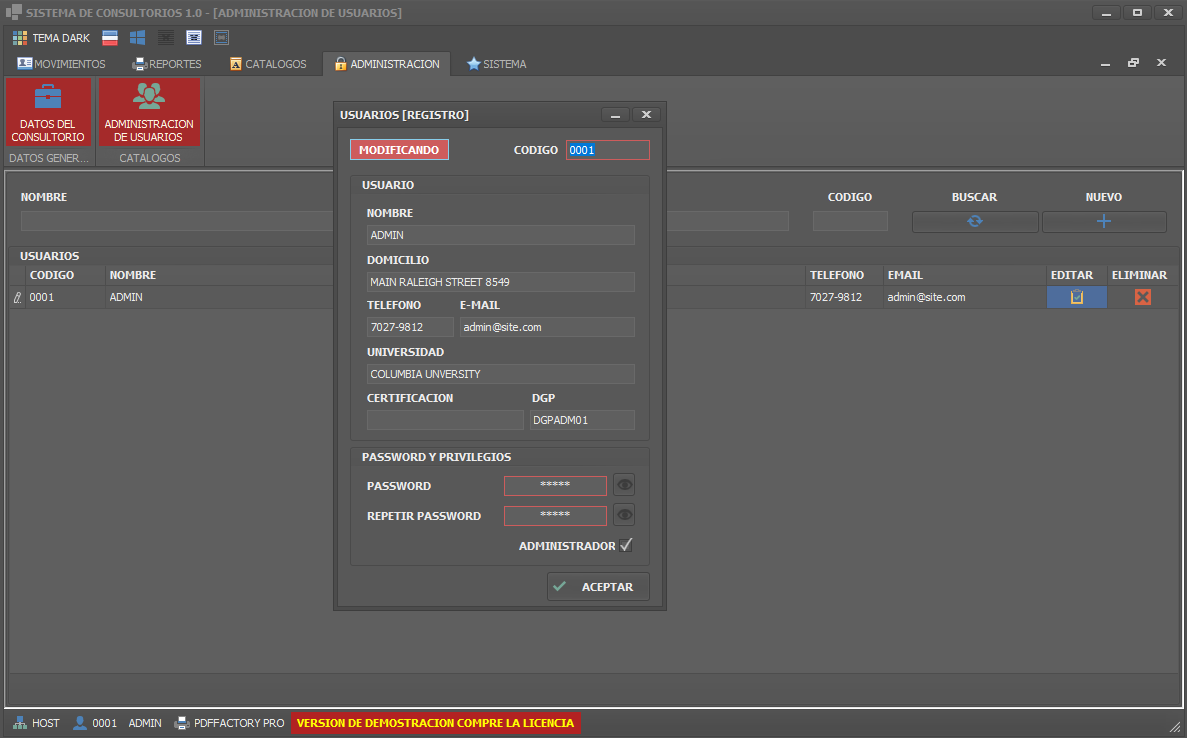This screenshot has width=1187, height=738.
Task: Click the red delete X for user 0001
Action: pos(1142,297)
